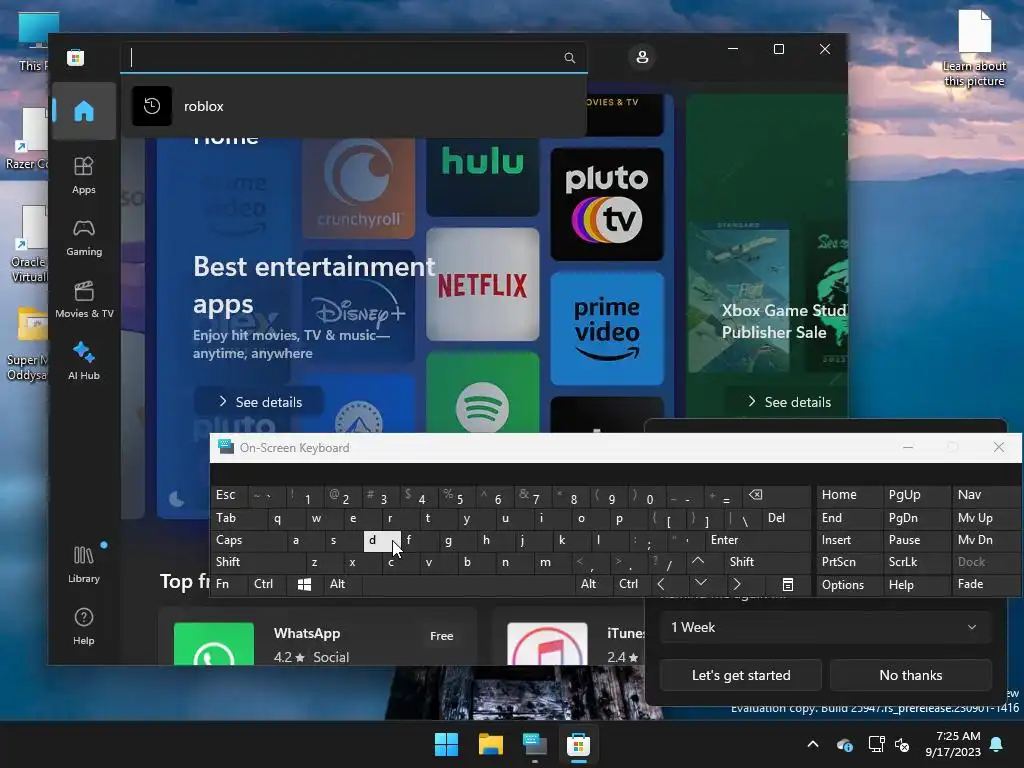Screen dimensions: 1024x768
Task: Show hidden icons chevron in system tray
Action: [813, 744]
